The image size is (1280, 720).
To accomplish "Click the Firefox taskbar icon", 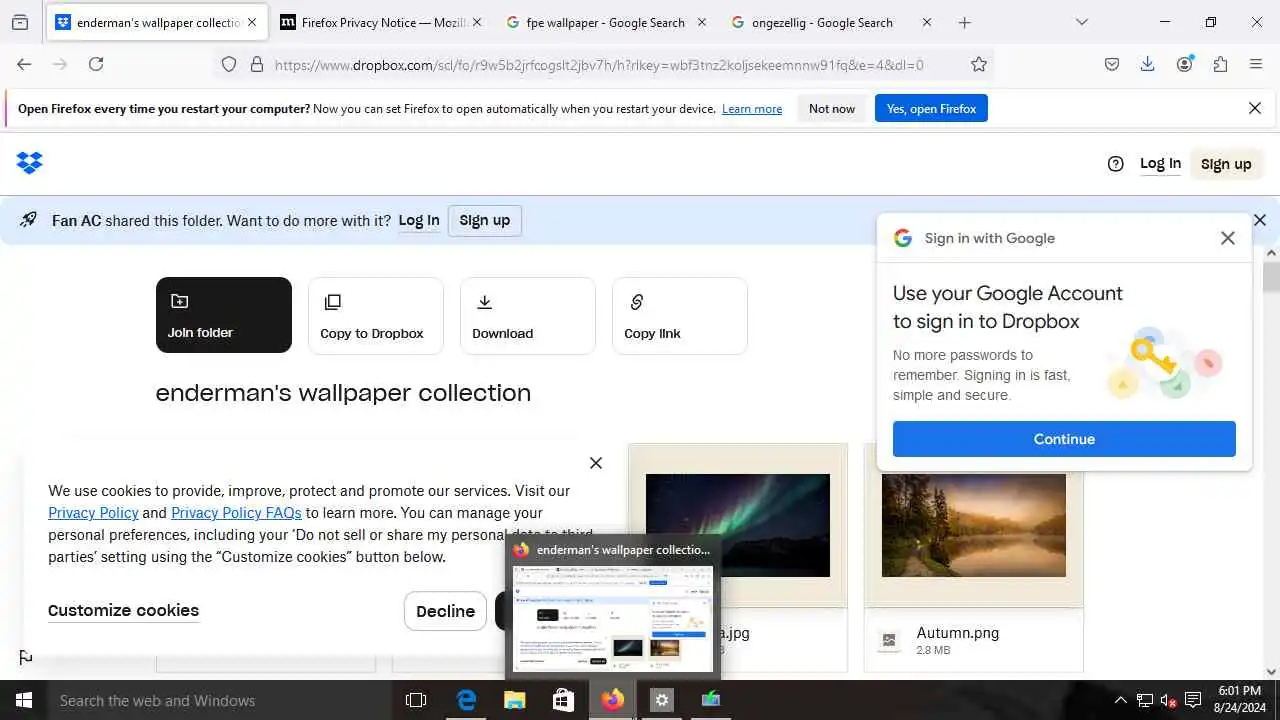I will [613, 700].
